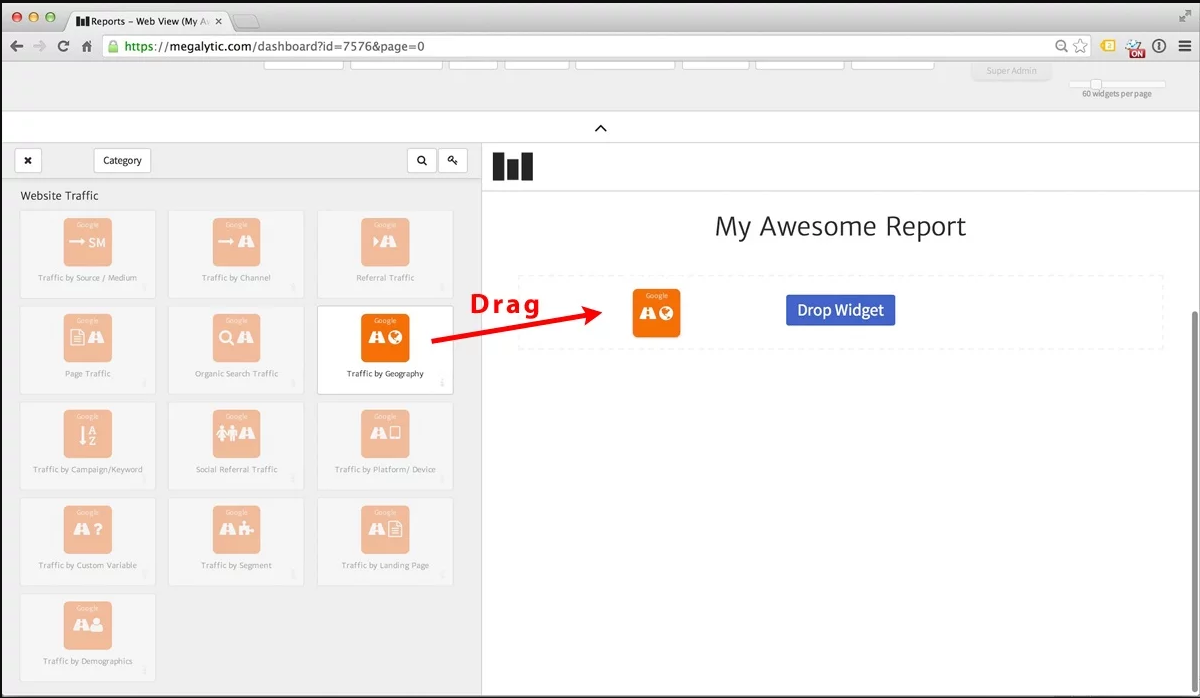Screen dimensions: 1200x698
Task: Click the circled exclamation extension icon
Action: [1159, 46]
